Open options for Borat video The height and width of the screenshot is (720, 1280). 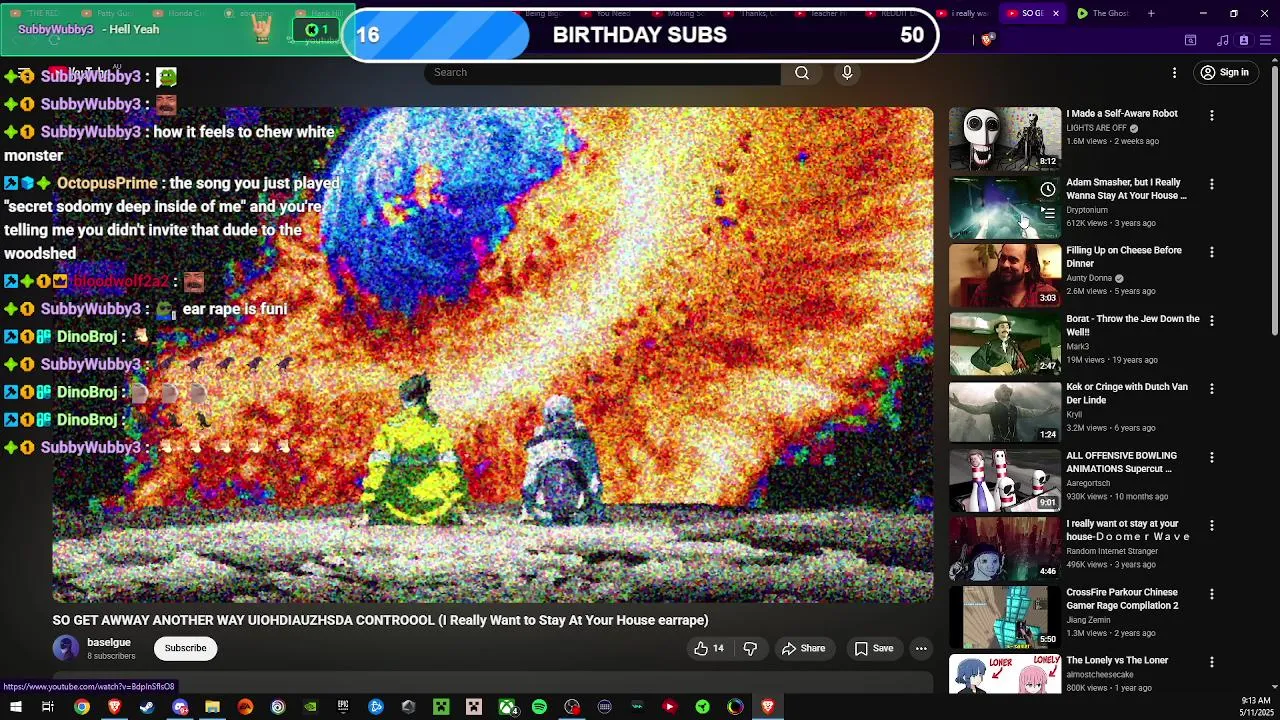pos(1211,321)
